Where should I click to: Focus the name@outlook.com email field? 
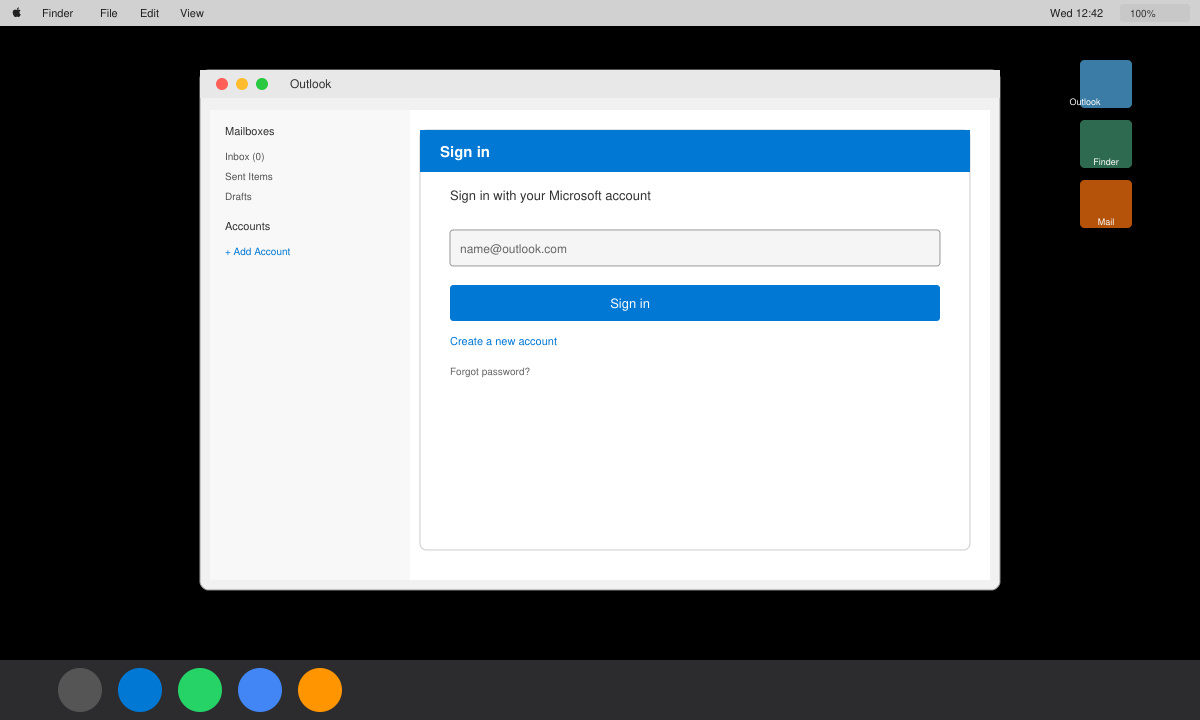pyautogui.click(x=695, y=248)
